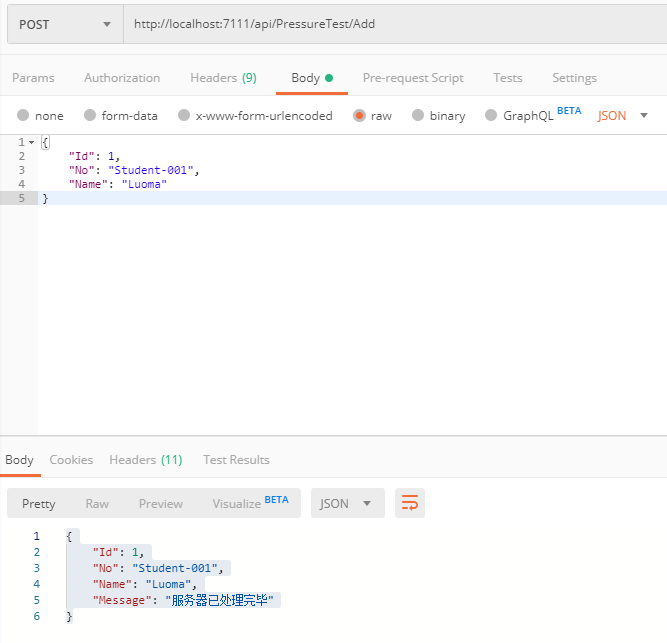Open the Visualize response view

coord(250,503)
